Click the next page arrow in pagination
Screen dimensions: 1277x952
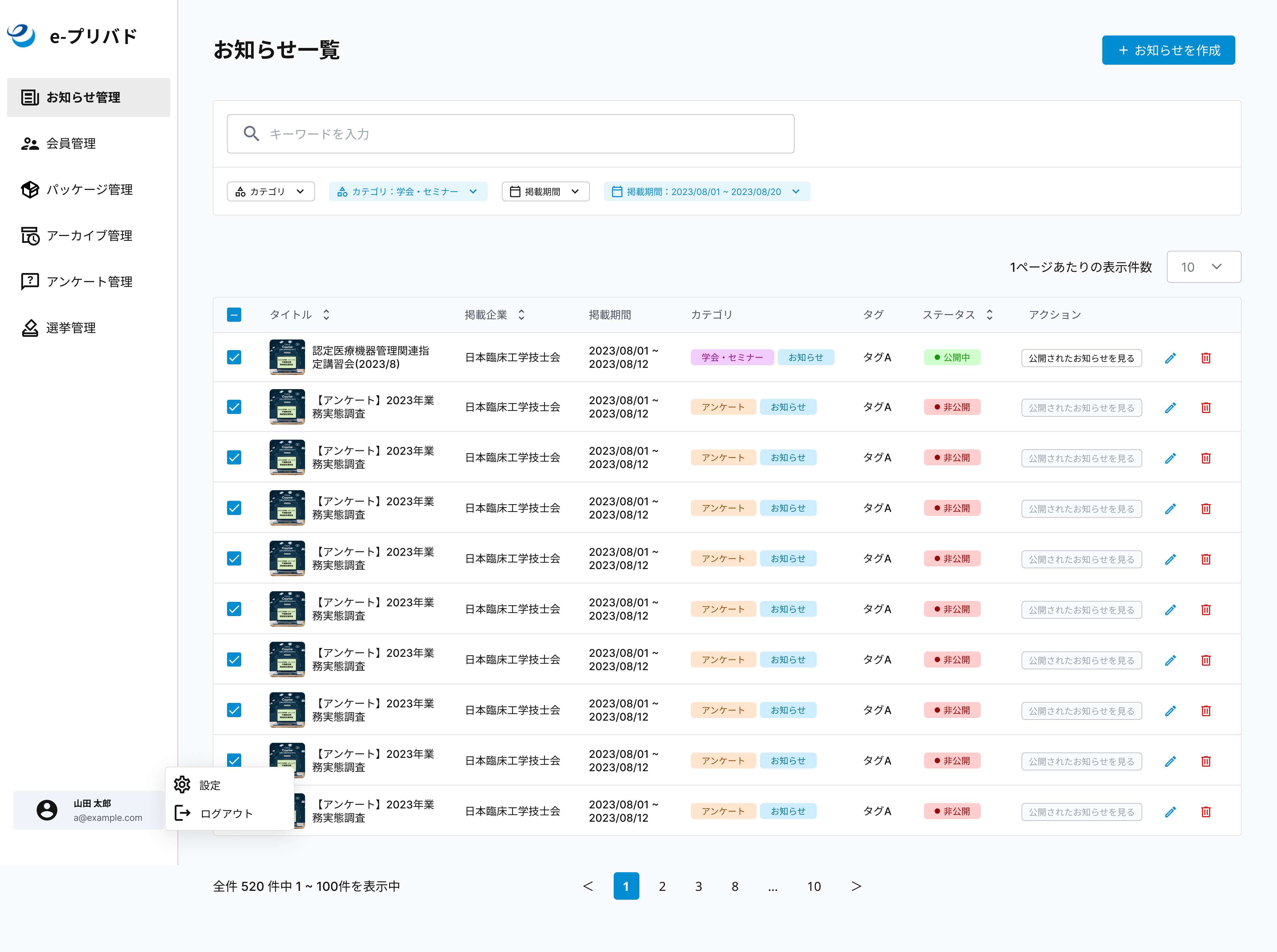click(x=856, y=886)
